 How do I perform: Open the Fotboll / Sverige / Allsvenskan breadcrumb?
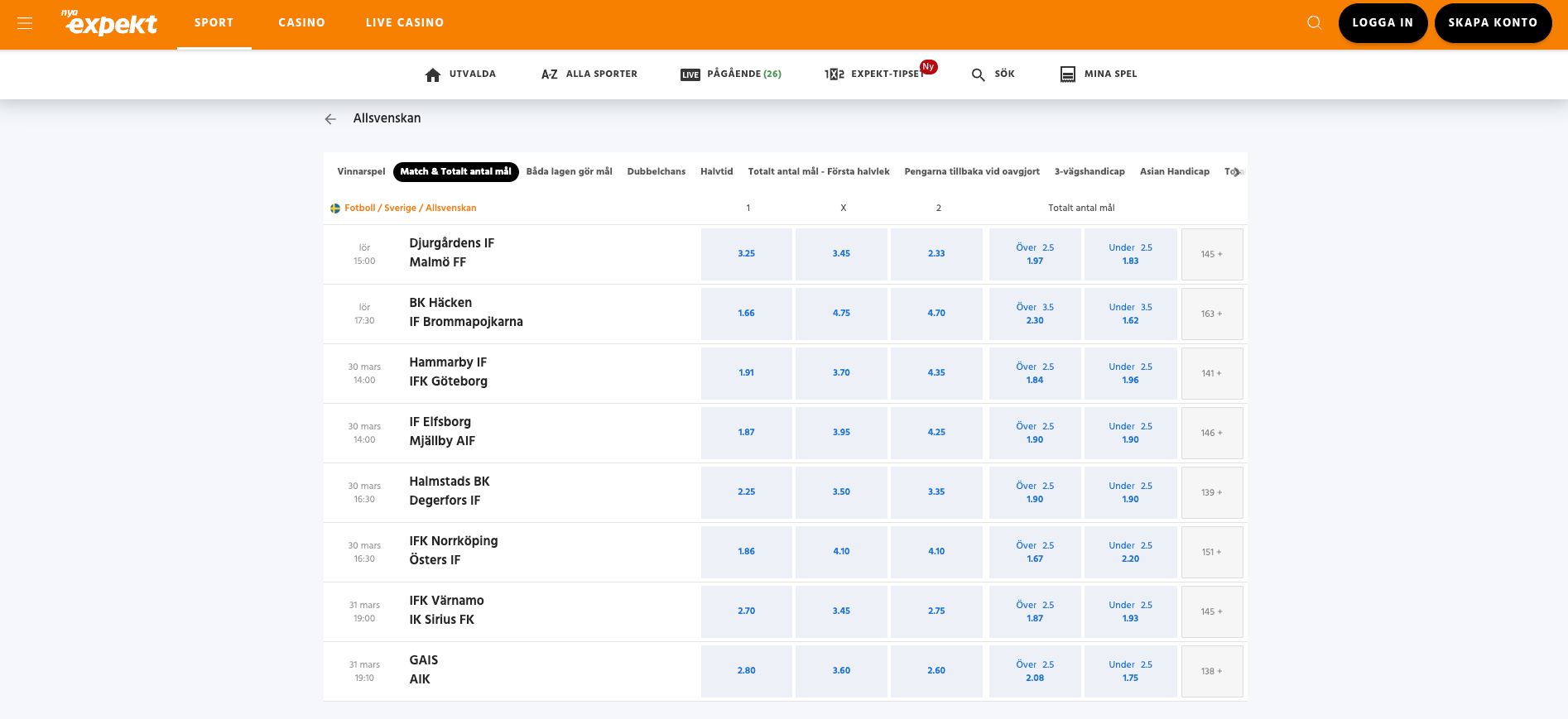pos(411,209)
